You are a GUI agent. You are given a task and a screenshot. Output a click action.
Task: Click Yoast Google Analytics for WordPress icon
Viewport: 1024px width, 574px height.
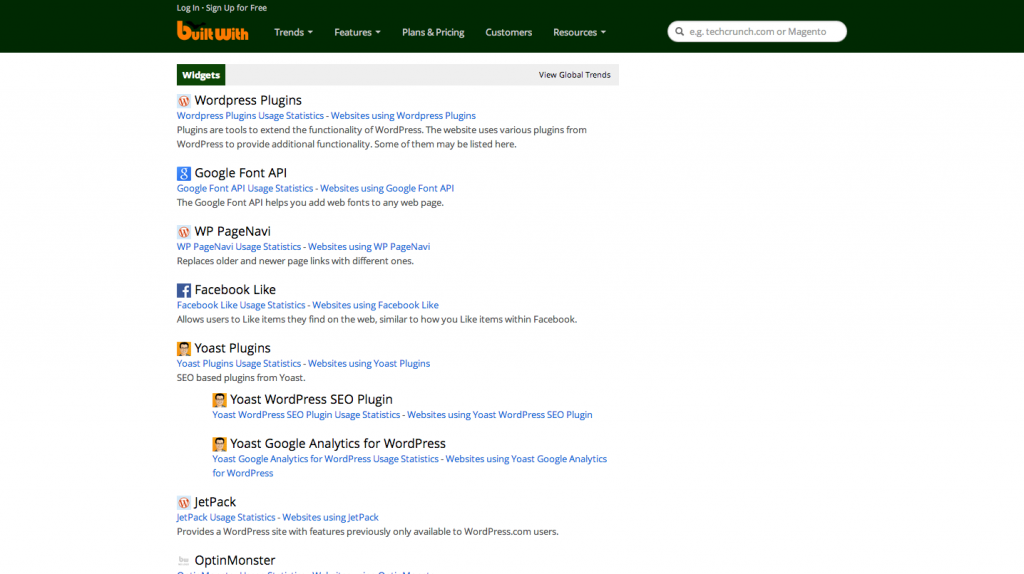tap(219, 444)
